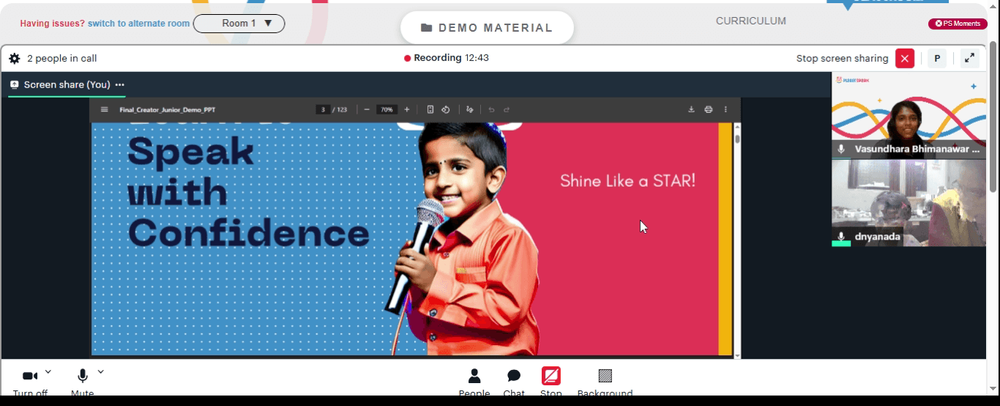Open the People panel
The image size is (1000, 406).
(474, 382)
